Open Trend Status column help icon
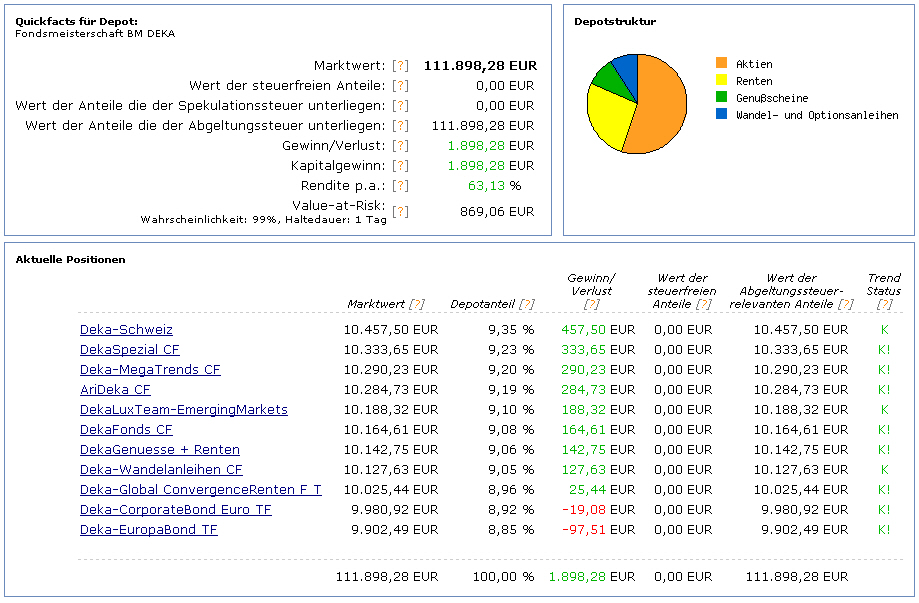919x603 pixels. [883, 304]
